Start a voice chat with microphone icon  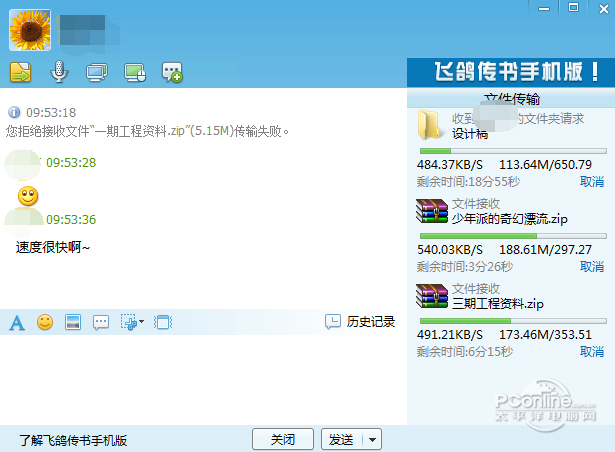pyautogui.click(x=59, y=72)
